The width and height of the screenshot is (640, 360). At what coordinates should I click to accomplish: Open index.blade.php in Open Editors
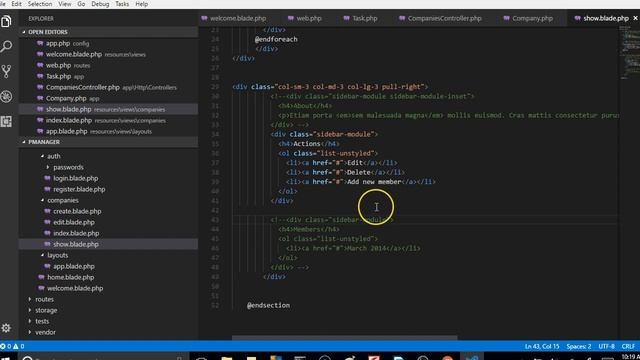click(109, 120)
